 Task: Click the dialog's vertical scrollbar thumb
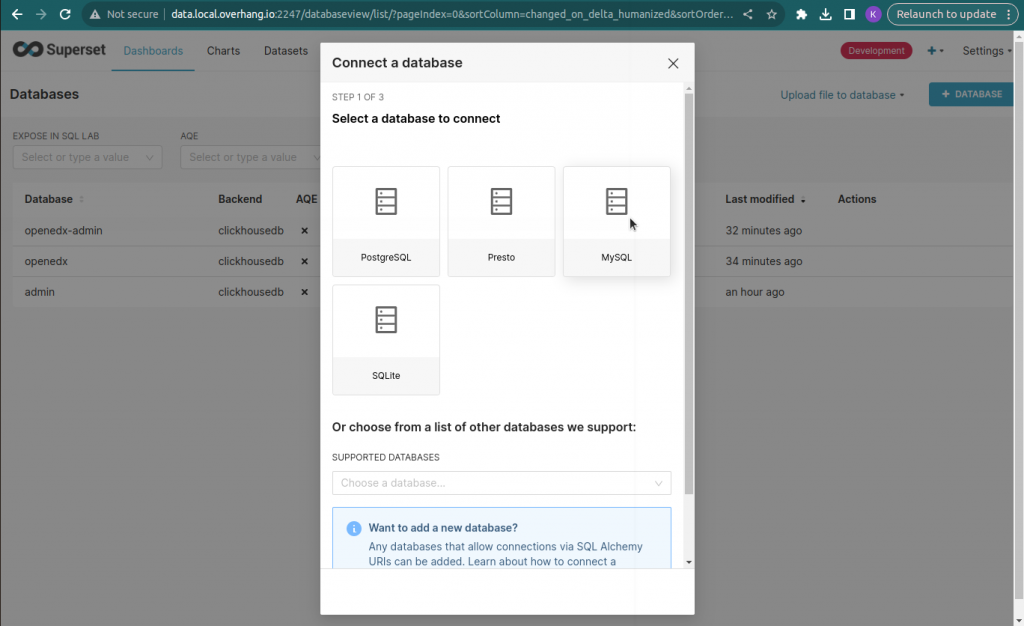tap(689, 294)
